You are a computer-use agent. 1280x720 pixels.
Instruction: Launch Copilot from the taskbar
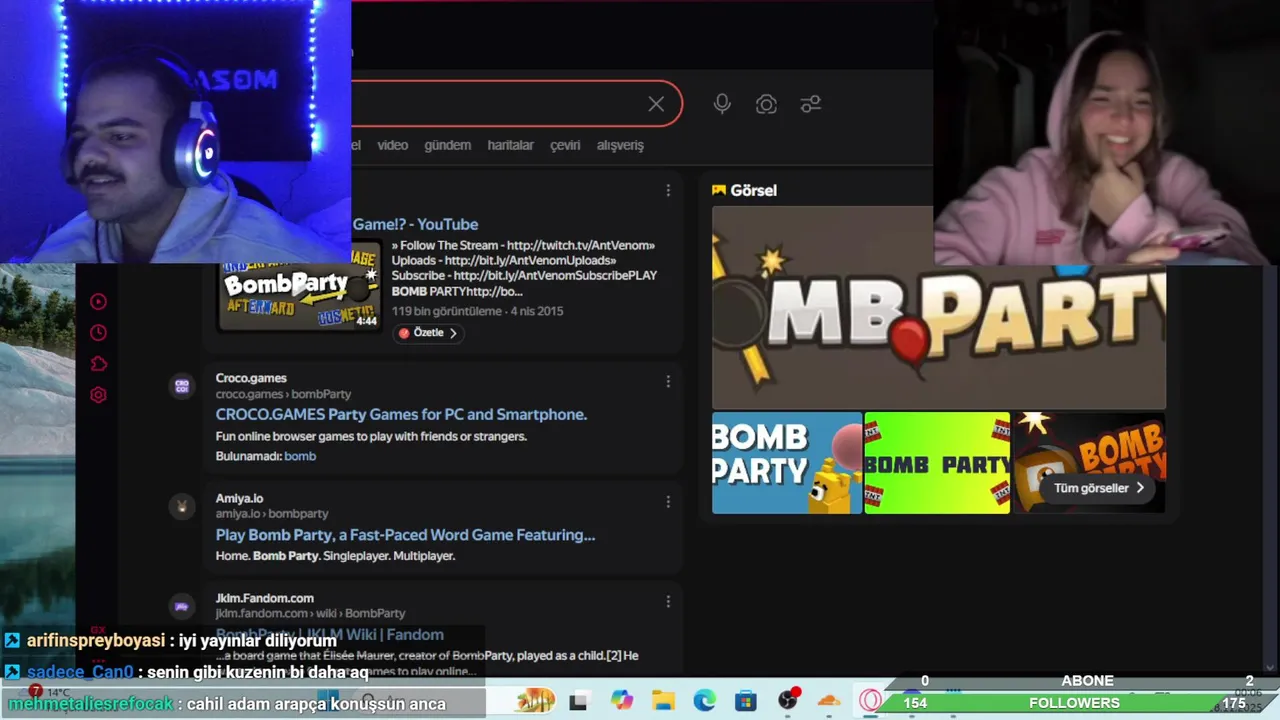(x=622, y=701)
